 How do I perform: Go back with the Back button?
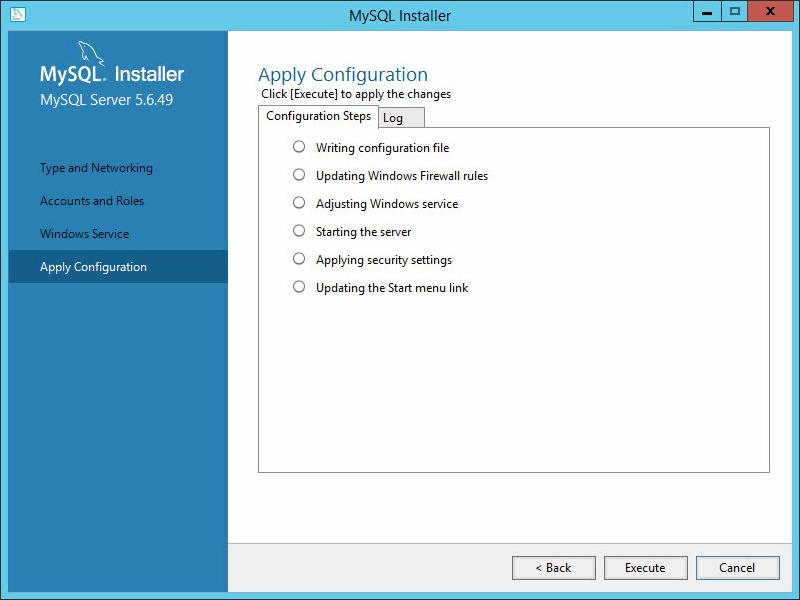[x=554, y=568]
